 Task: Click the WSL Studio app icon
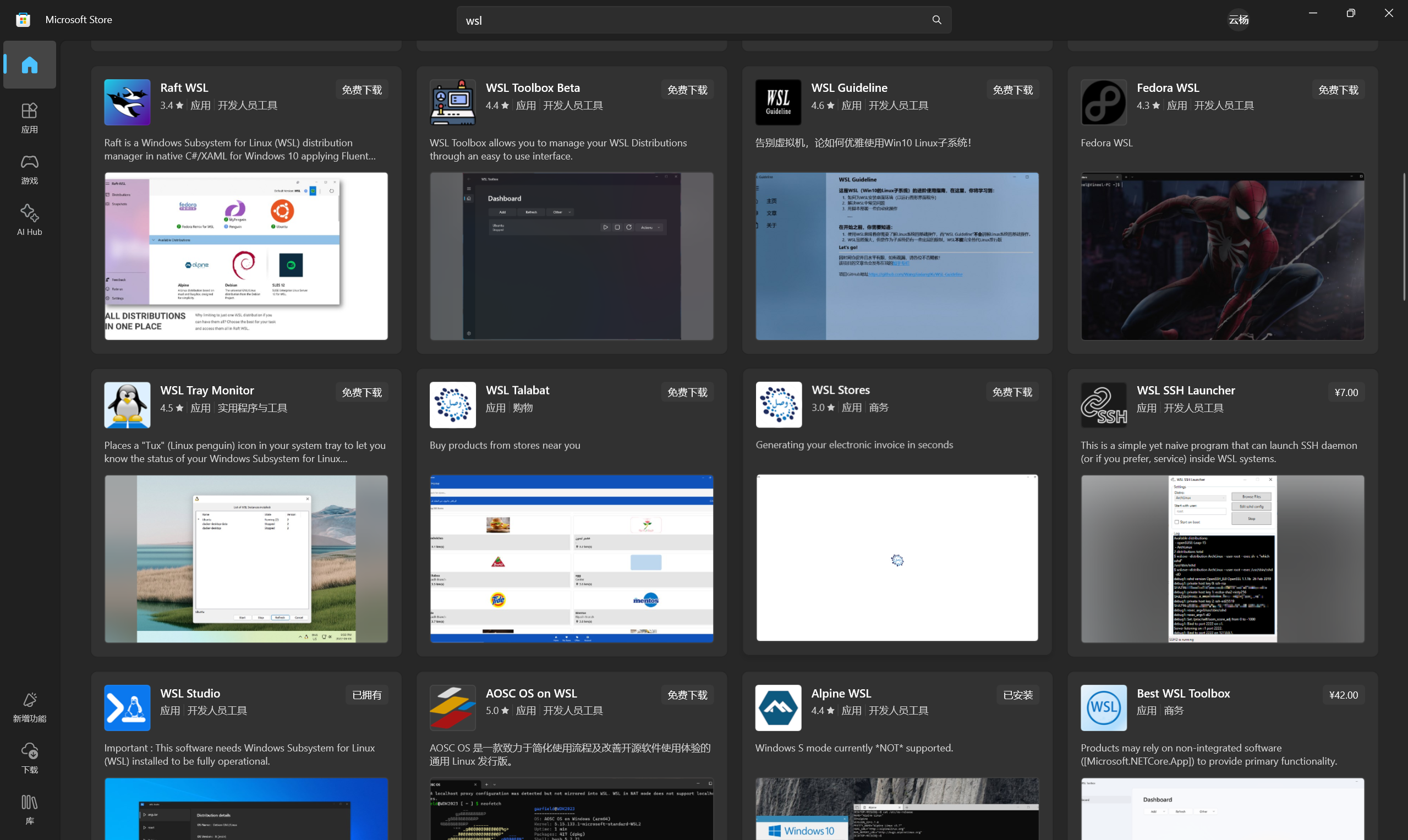(x=128, y=707)
